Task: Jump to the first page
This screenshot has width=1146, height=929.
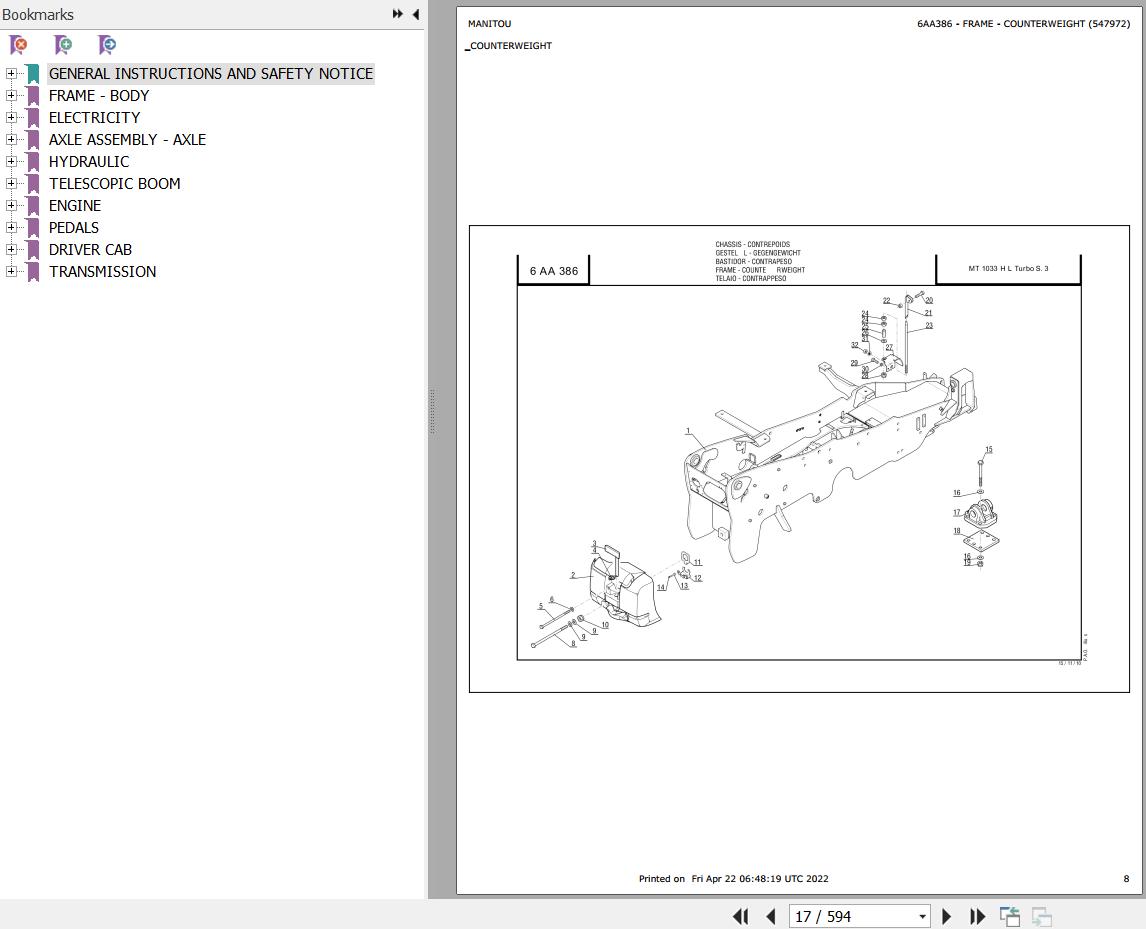Action: click(x=741, y=916)
